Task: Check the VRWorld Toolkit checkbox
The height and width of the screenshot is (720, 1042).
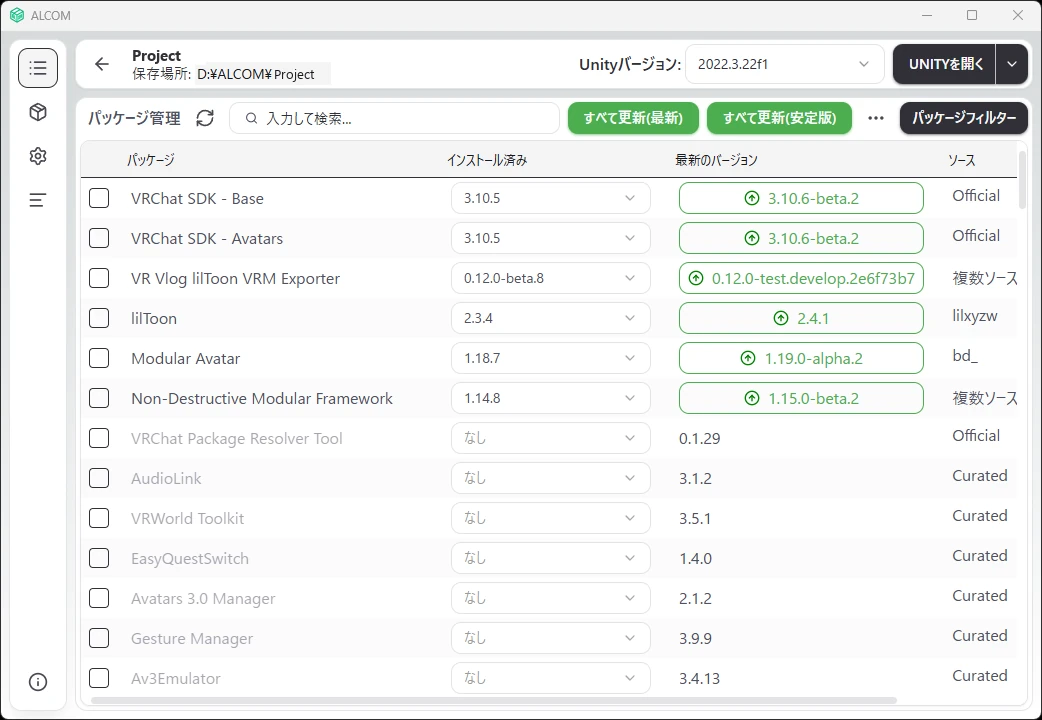Action: pyautogui.click(x=99, y=518)
